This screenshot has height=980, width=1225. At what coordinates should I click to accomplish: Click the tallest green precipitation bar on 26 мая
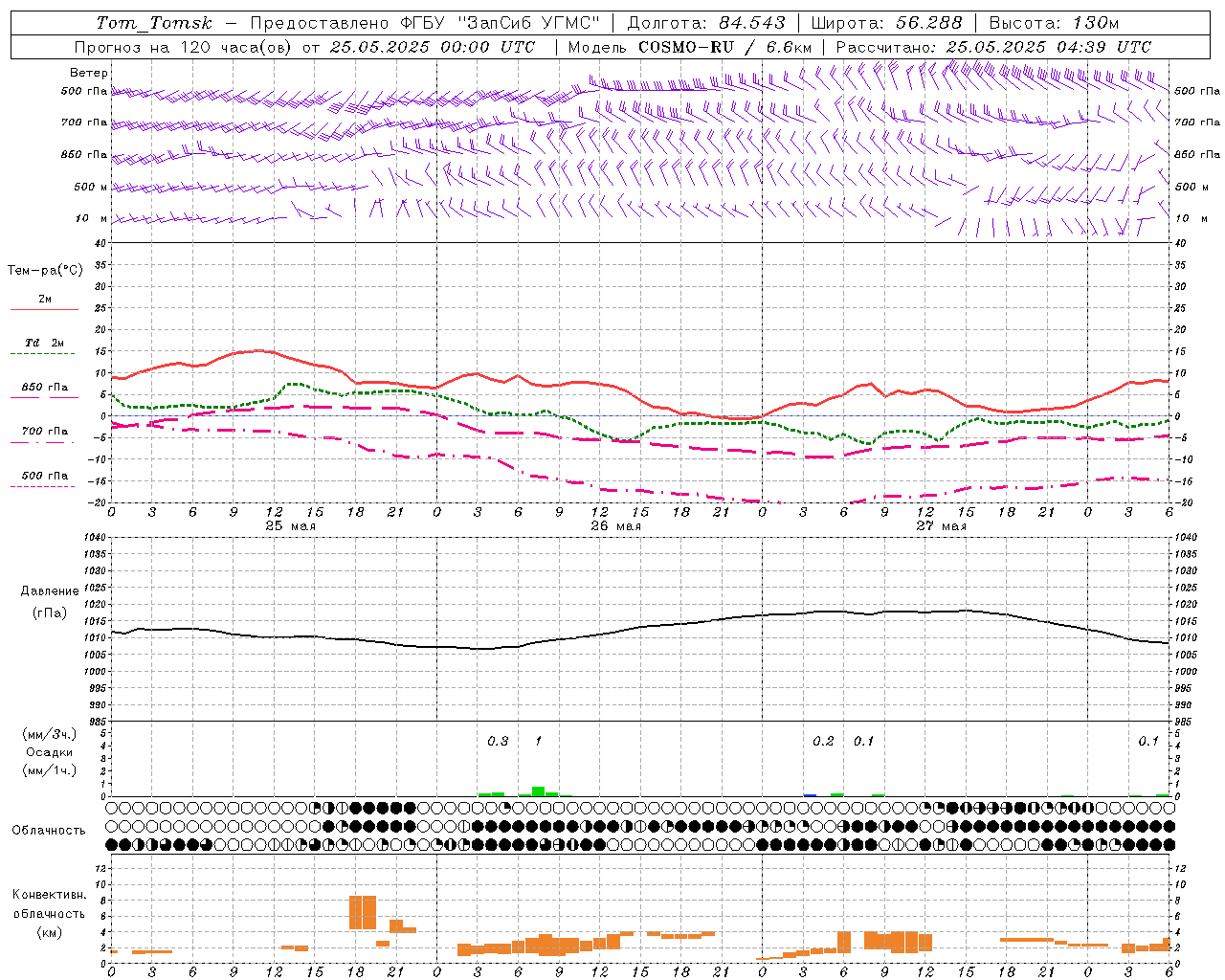tap(538, 791)
